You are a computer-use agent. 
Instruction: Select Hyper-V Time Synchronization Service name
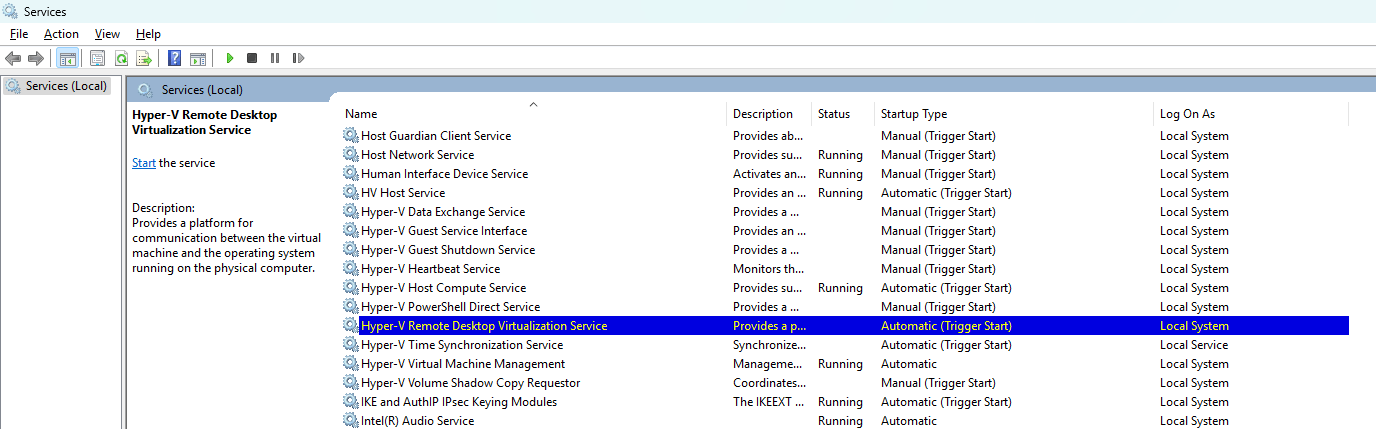(x=462, y=345)
